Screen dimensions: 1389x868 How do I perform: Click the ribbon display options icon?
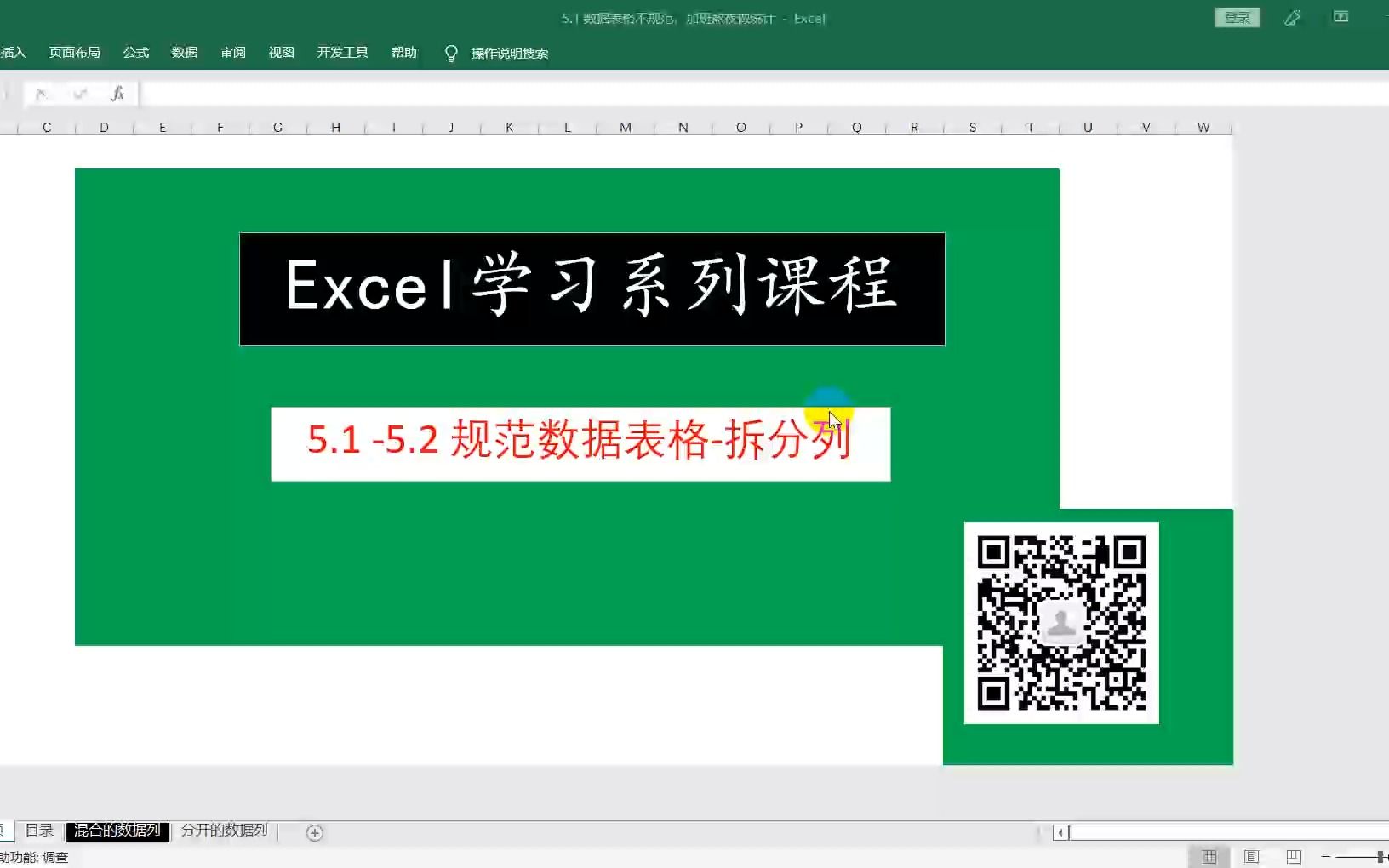tap(1342, 17)
